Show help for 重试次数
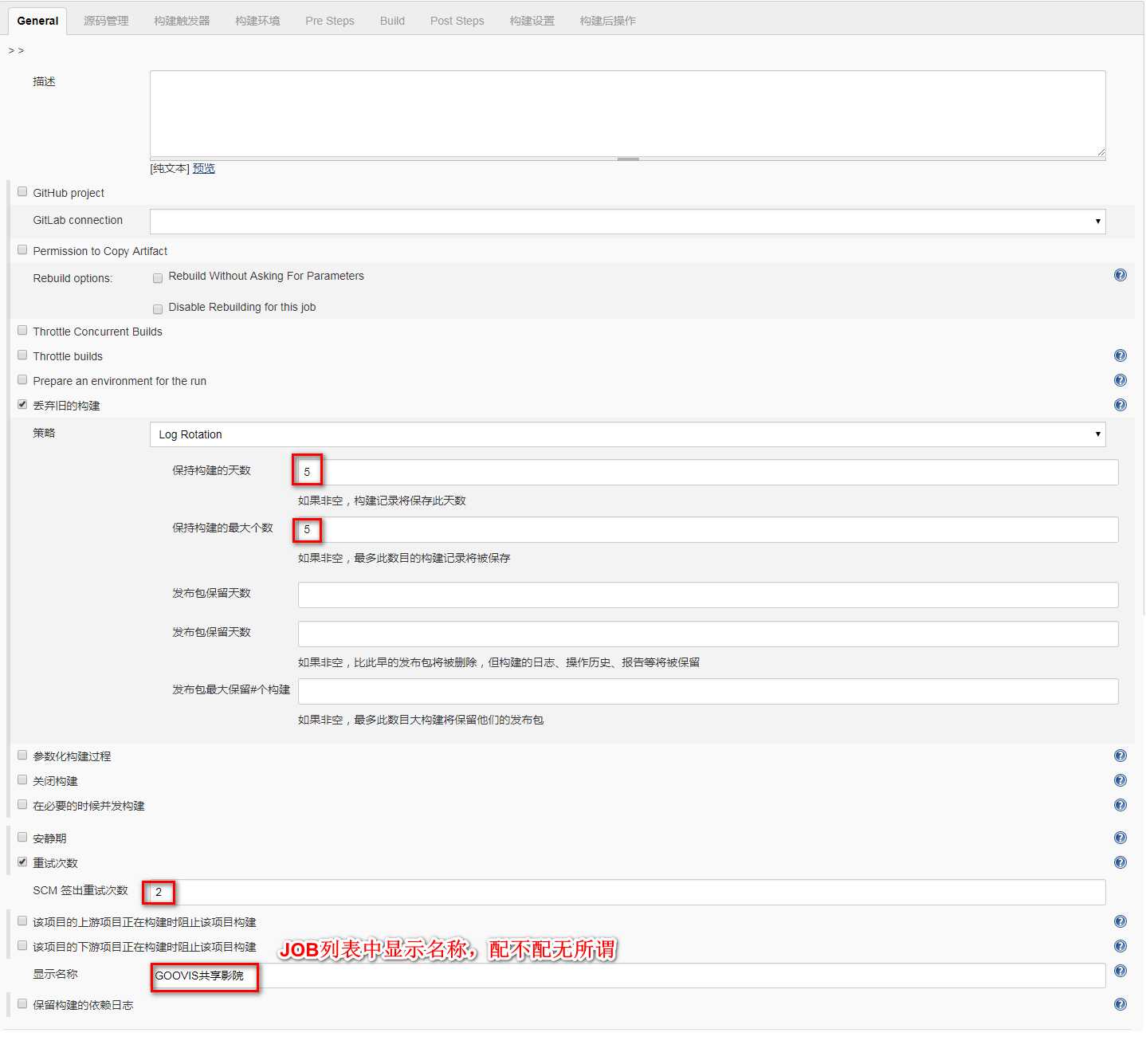This screenshot has height=1064, width=1146. (x=1120, y=863)
